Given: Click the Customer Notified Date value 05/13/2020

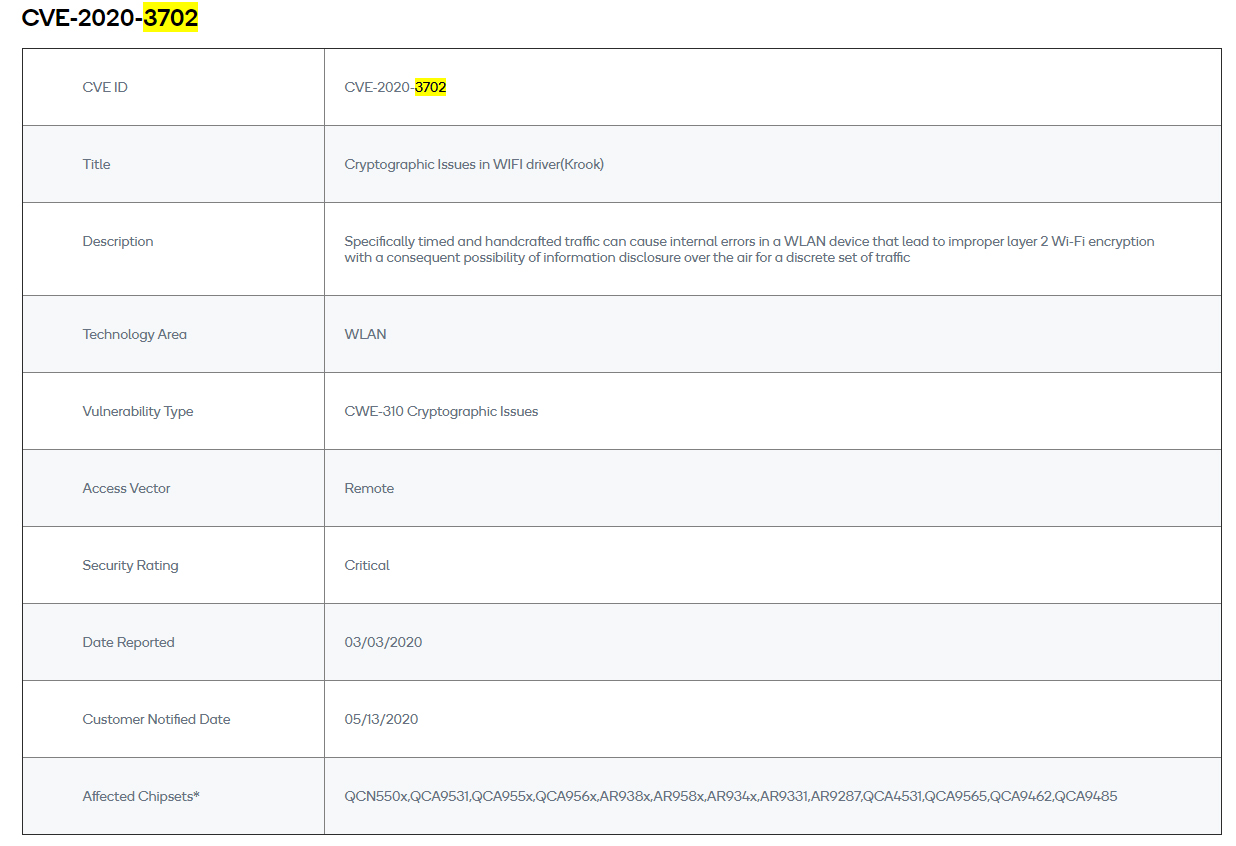Looking at the screenshot, I should click(381, 719).
